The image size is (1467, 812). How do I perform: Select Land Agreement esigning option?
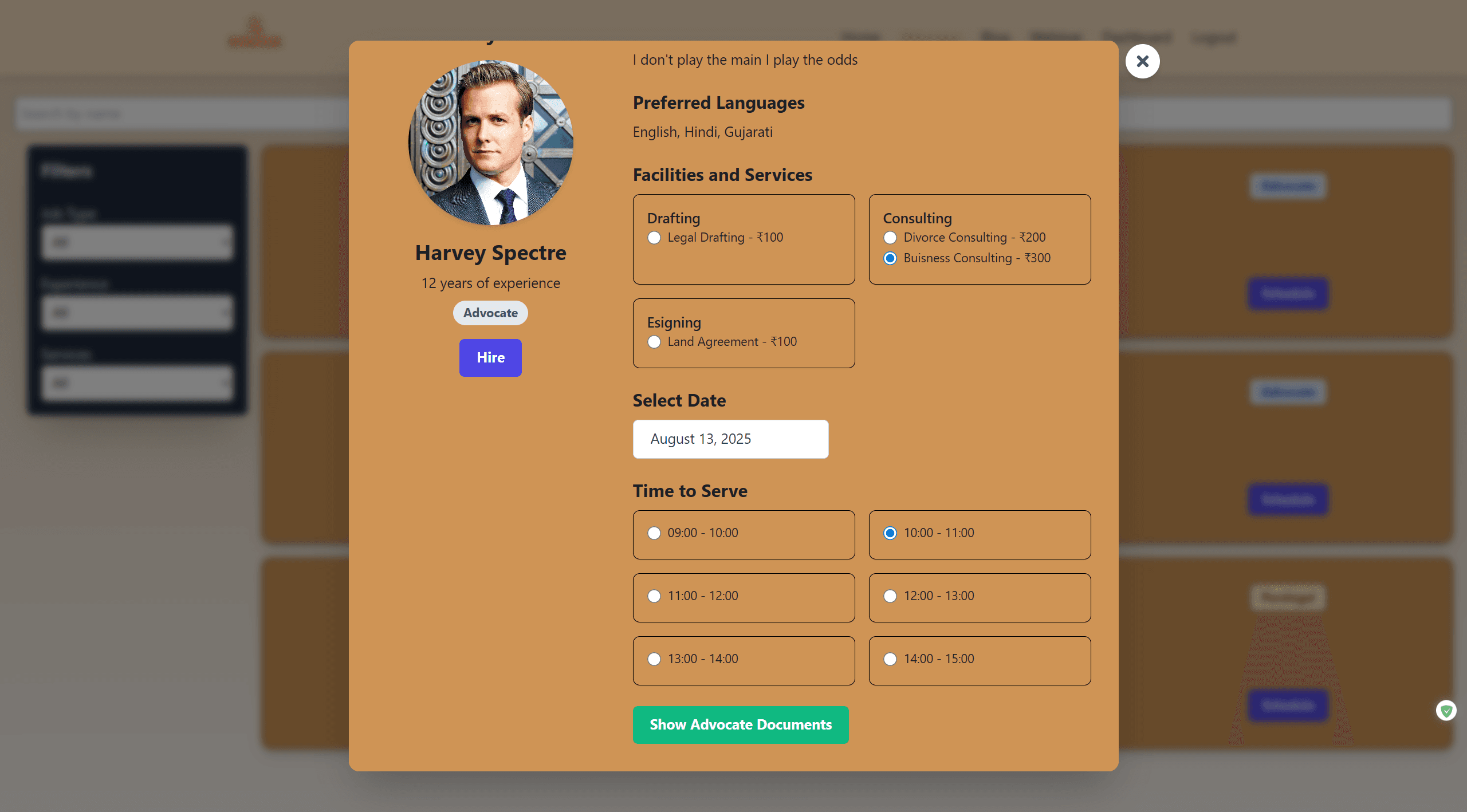tap(654, 342)
